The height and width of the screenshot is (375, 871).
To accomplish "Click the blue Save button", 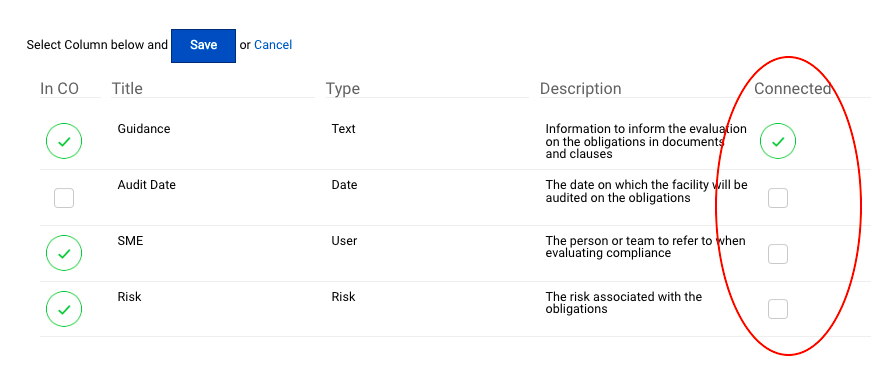I will [x=203, y=46].
